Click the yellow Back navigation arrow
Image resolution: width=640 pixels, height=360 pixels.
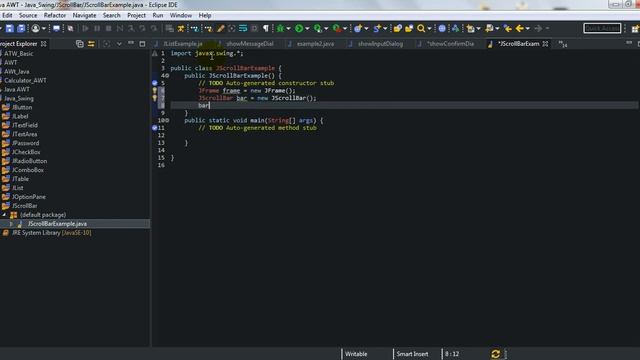(x=519, y=28)
